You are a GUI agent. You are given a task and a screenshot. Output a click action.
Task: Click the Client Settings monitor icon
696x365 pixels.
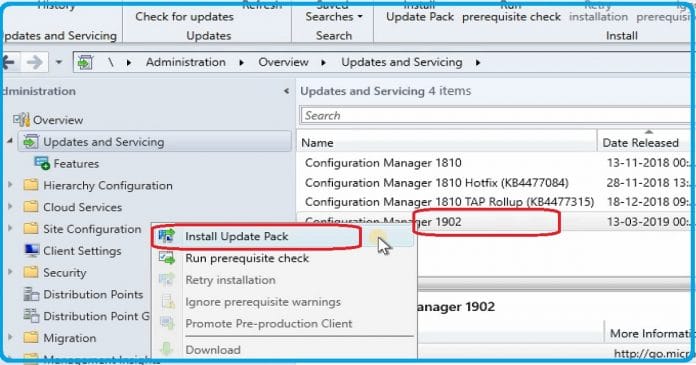(x=31, y=250)
